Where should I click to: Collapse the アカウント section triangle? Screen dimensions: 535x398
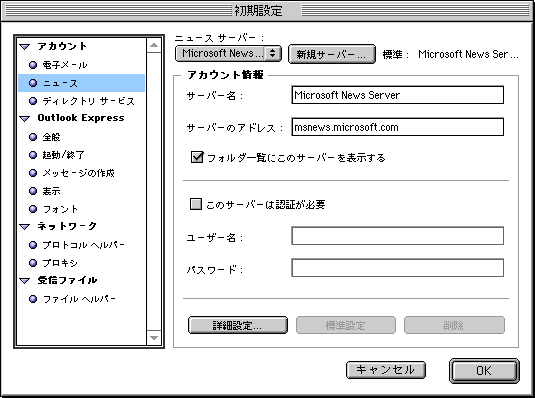point(25,47)
